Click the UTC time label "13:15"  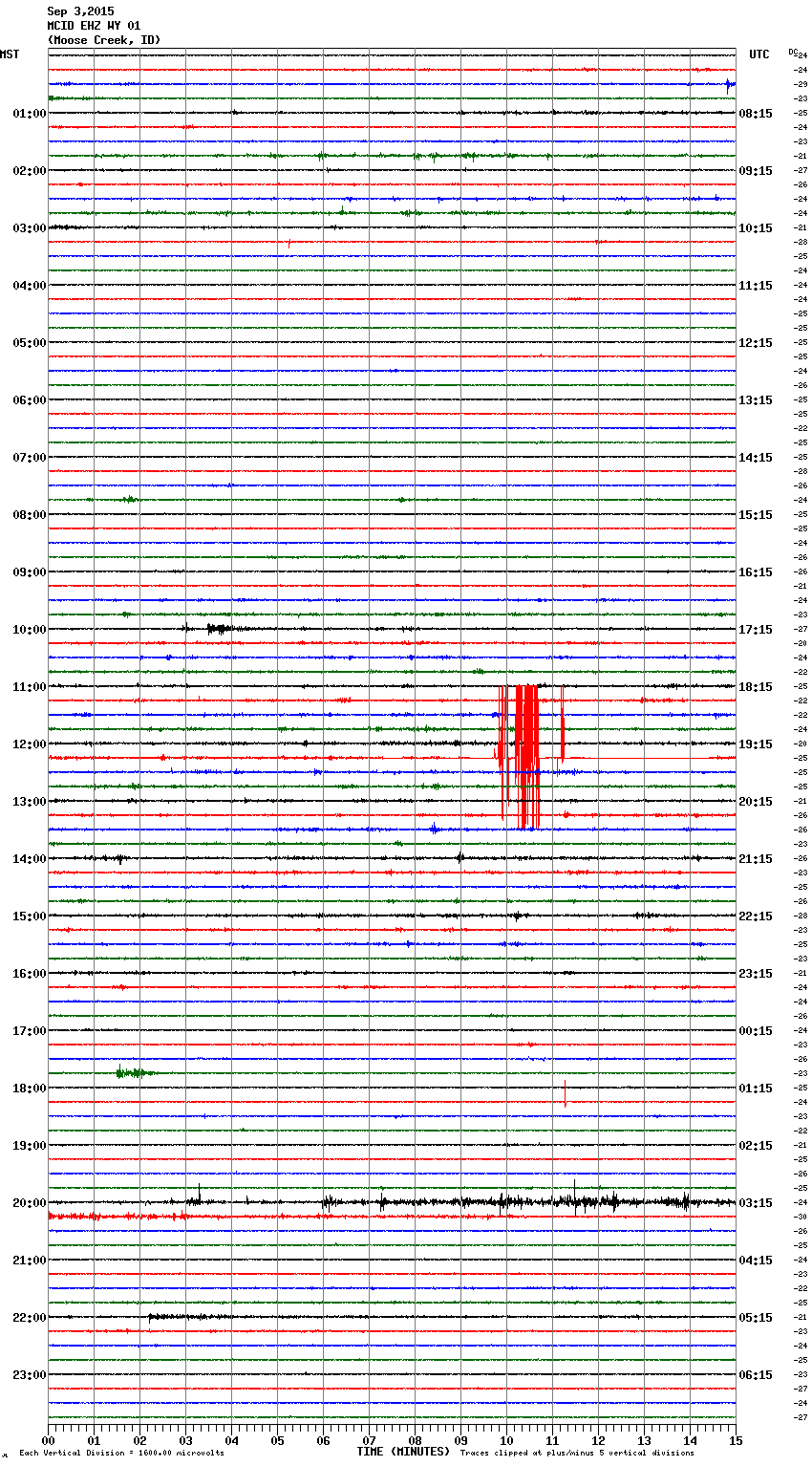[756, 400]
